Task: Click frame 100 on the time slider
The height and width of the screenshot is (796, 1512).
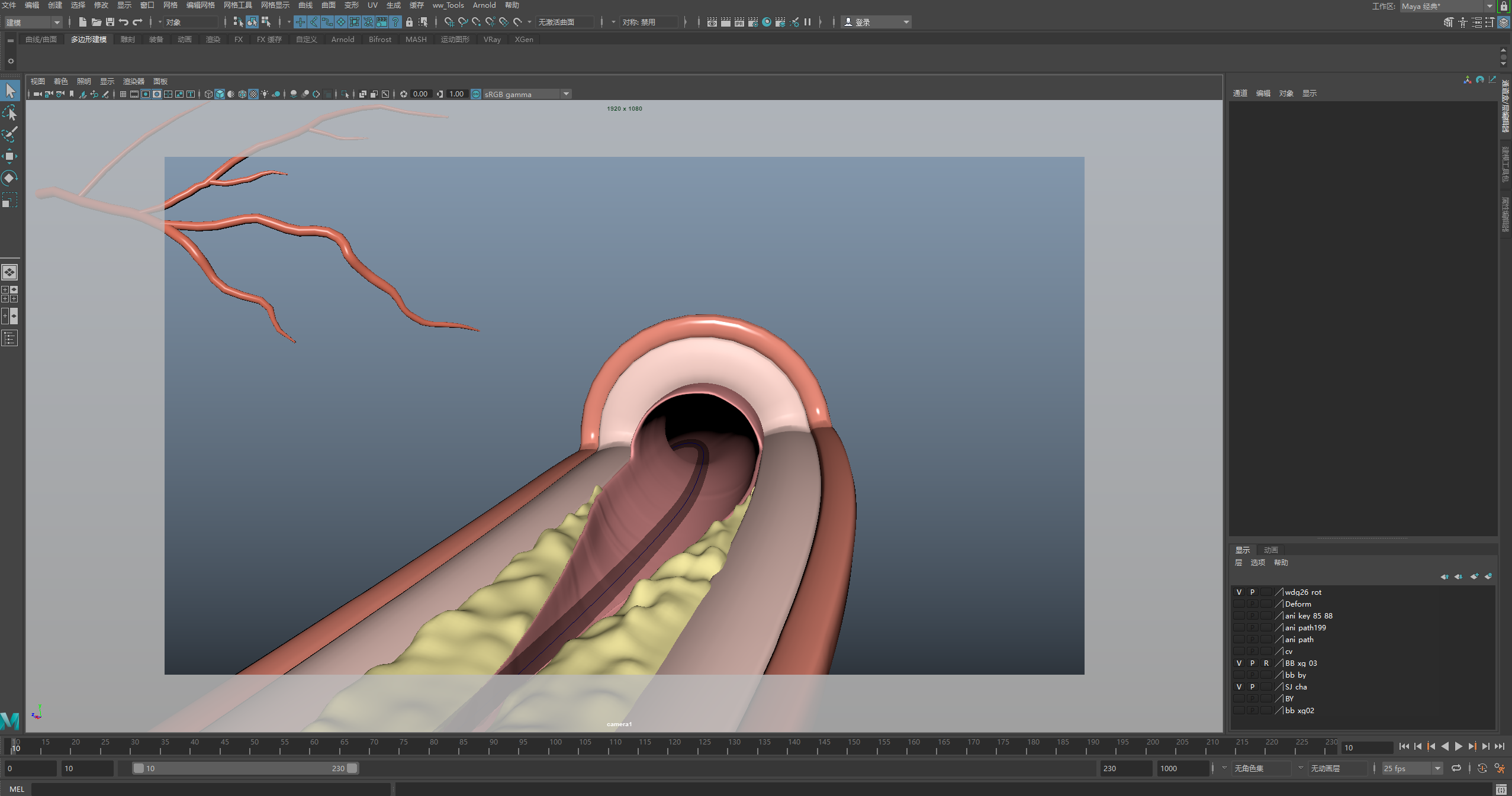Action: 554,747
